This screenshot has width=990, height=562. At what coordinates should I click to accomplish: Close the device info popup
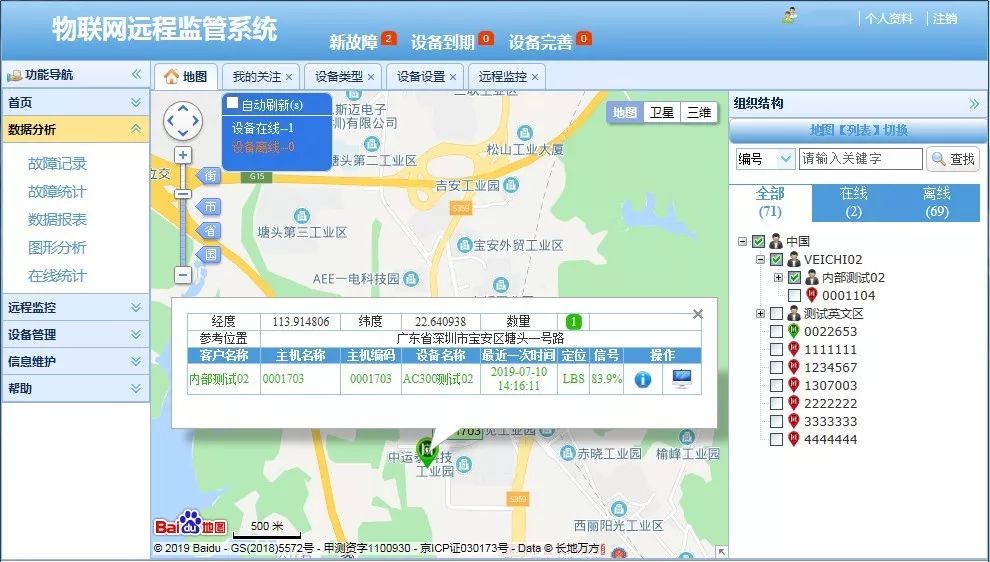coord(698,314)
